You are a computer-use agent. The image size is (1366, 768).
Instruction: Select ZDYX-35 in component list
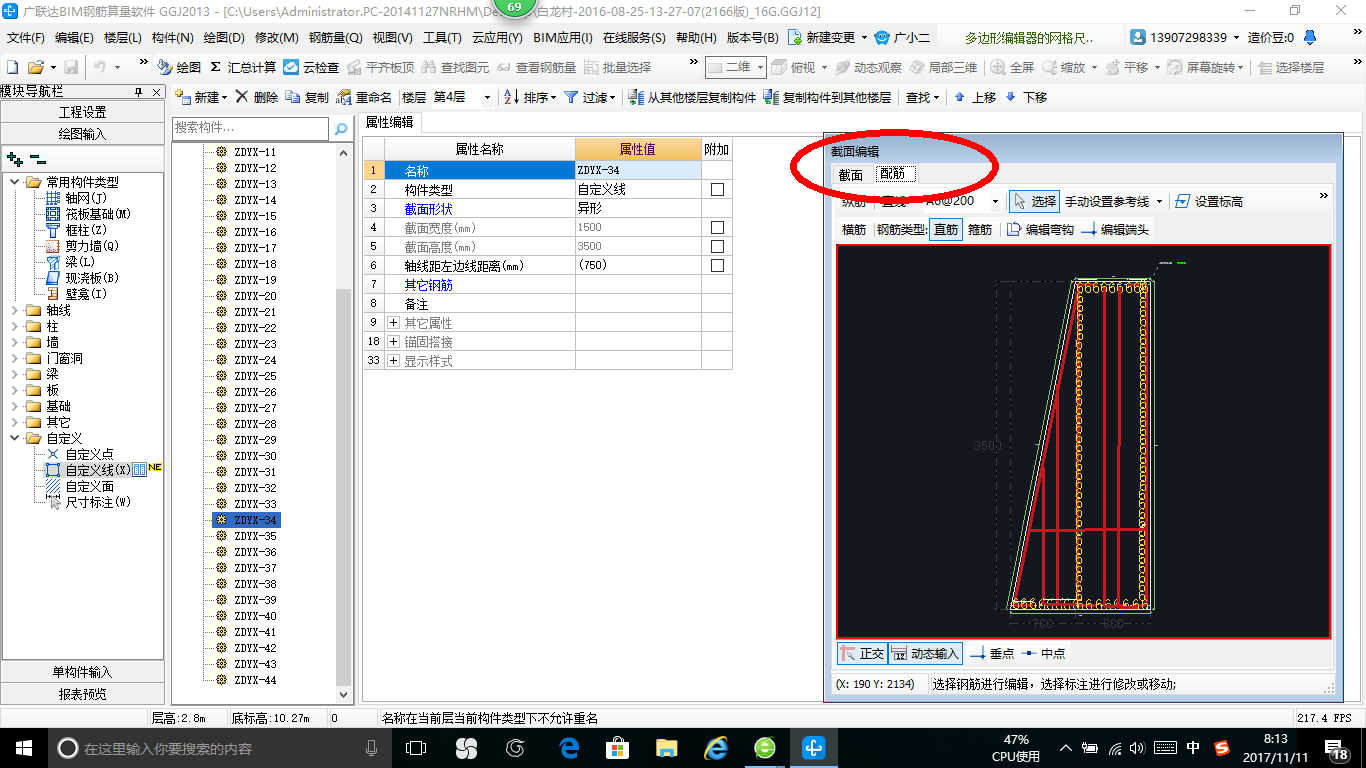[255, 536]
